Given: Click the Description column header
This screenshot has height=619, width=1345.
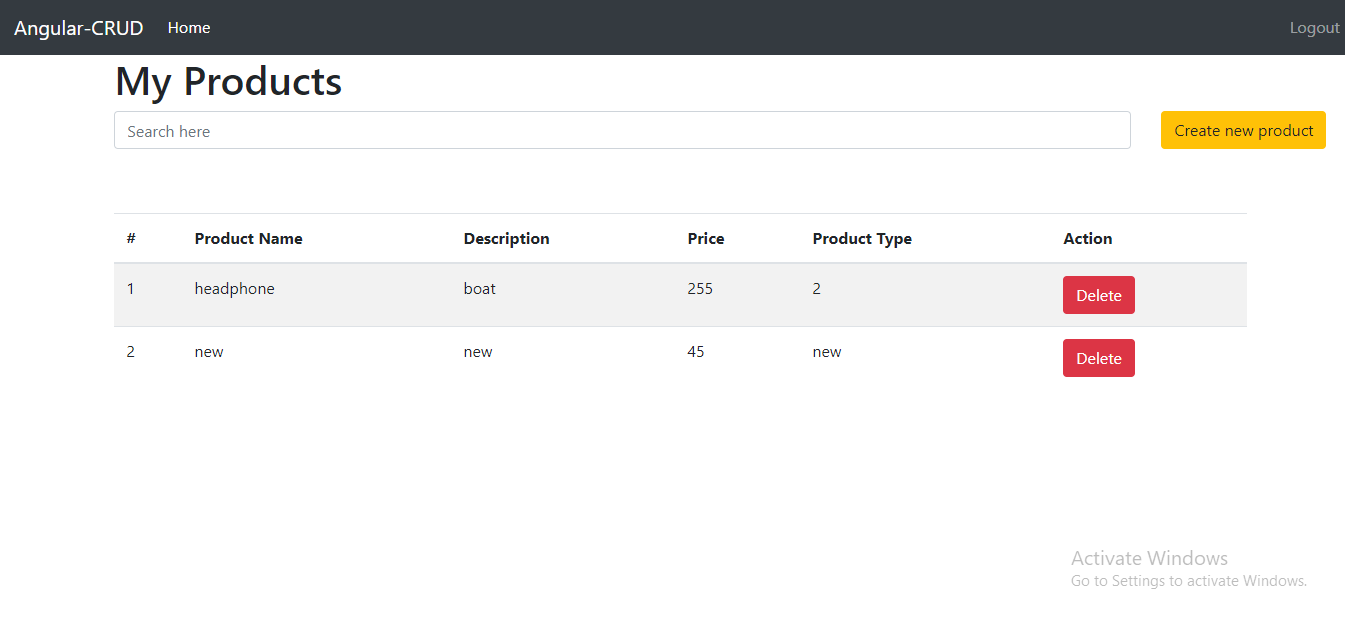Looking at the screenshot, I should [x=506, y=238].
